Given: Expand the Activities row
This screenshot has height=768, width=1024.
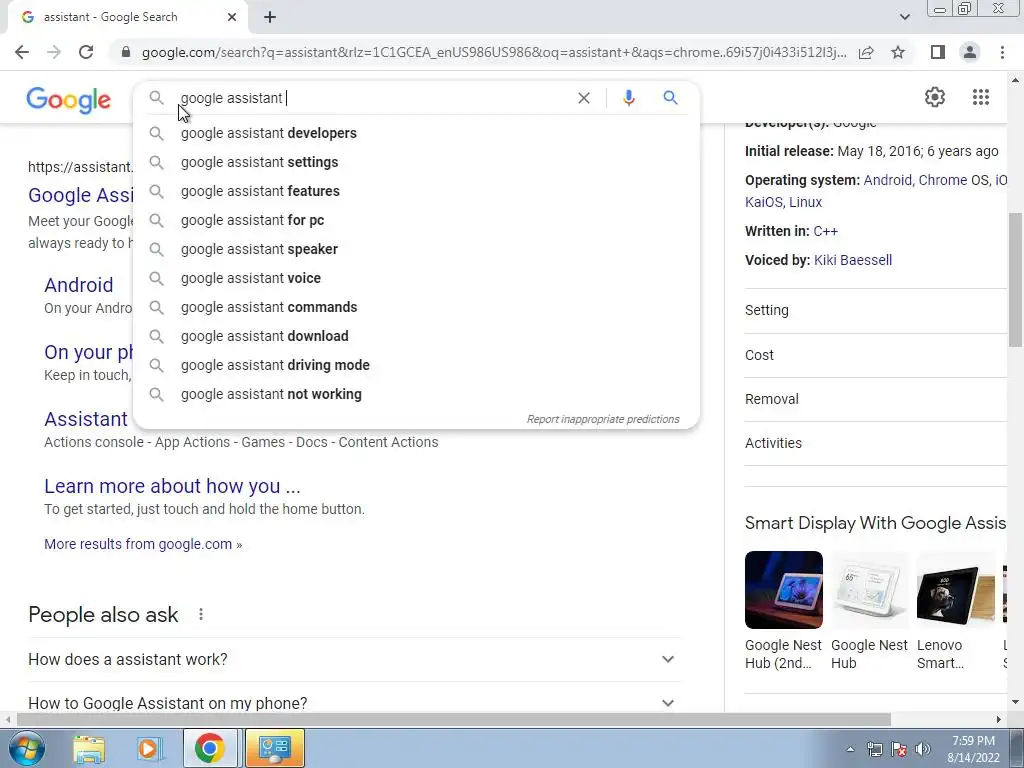Looking at the screenshot, I should coord(875,443).
